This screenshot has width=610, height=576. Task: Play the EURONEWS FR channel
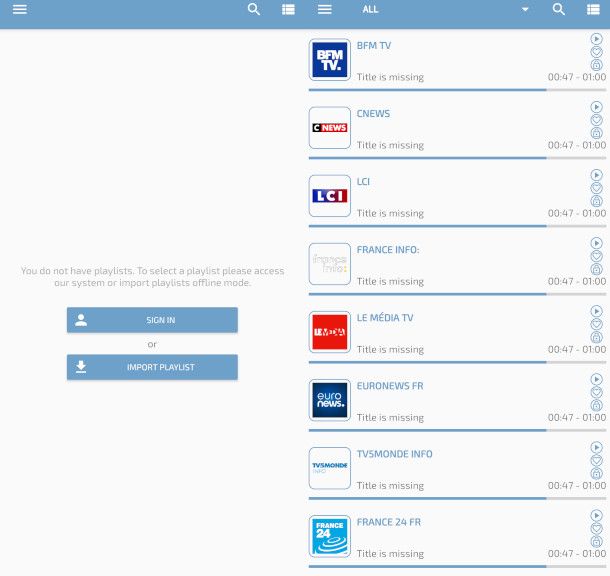click(596, 379)
